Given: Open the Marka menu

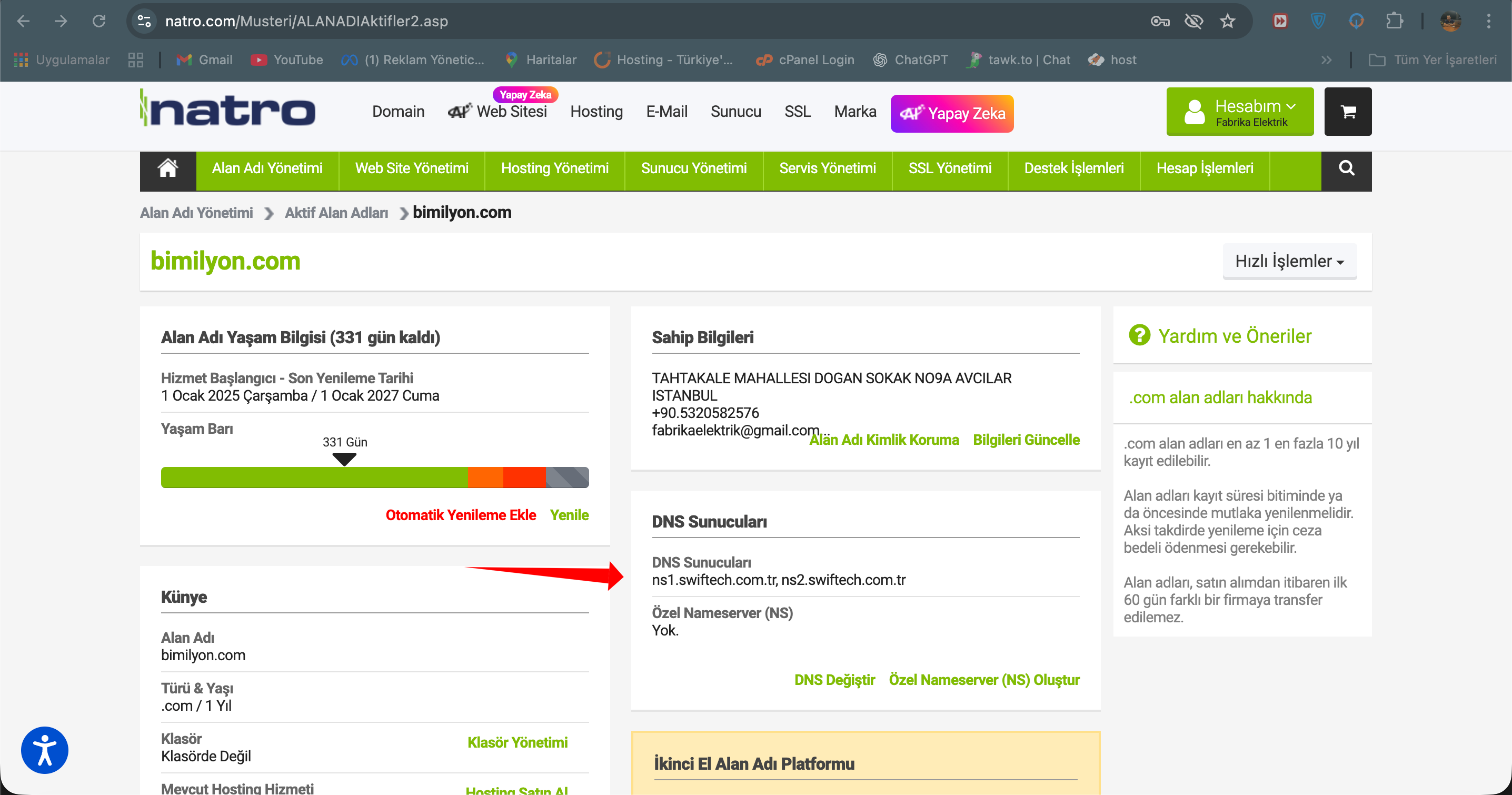Looking at the screenshot, I should (855, 112).
